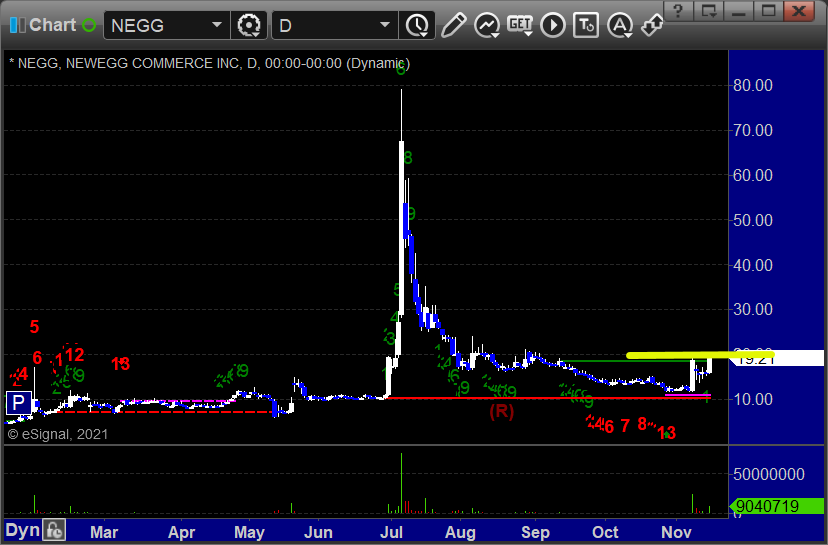Click the Chart window bars icon

(17, 25)
